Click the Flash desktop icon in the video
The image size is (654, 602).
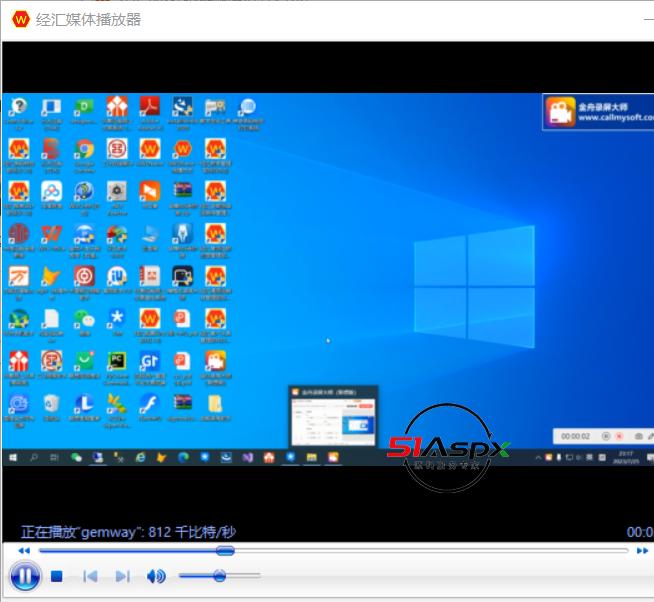click(x=150, y=404)
